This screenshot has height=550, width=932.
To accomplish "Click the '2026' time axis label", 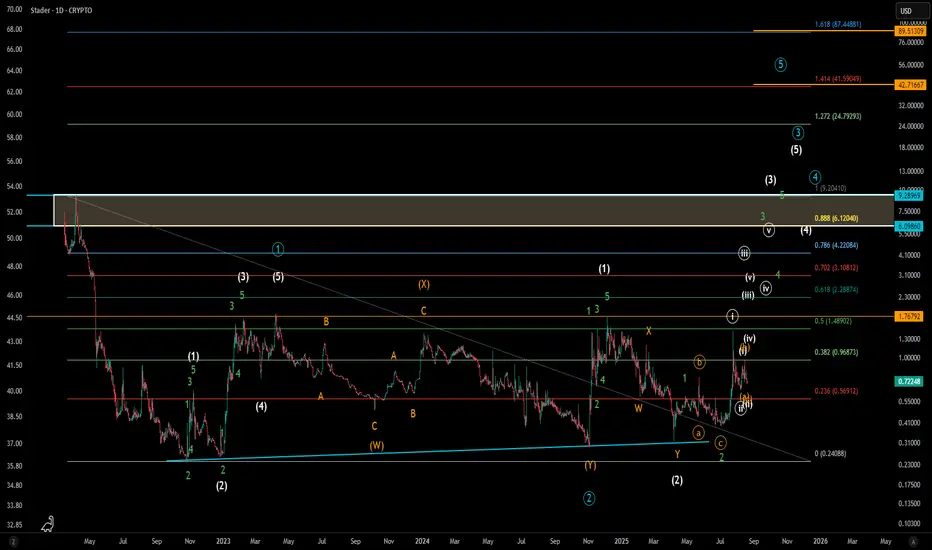I will coord(820,541).
